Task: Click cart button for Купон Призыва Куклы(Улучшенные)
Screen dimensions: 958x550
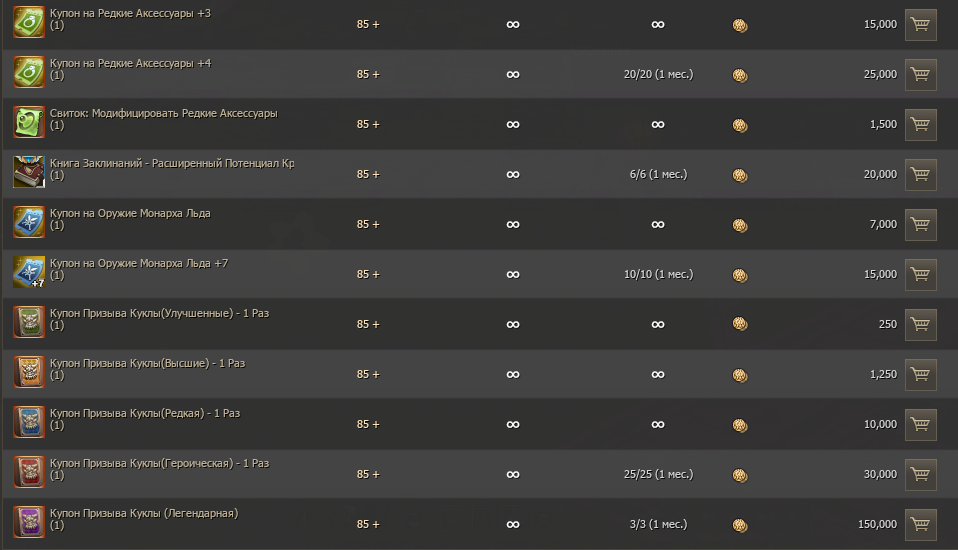Action: (x=920, y=324)
